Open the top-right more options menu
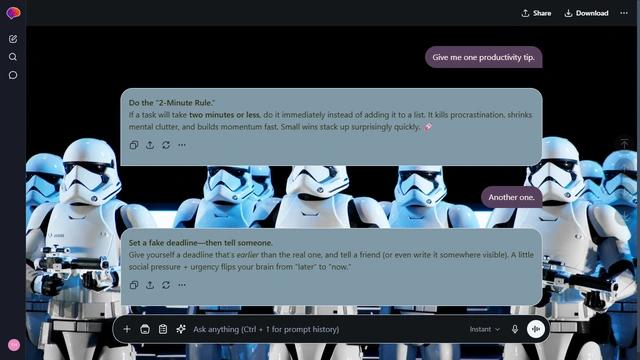The width and height of the screenshot is (640, 360). [x=624, y=13]
